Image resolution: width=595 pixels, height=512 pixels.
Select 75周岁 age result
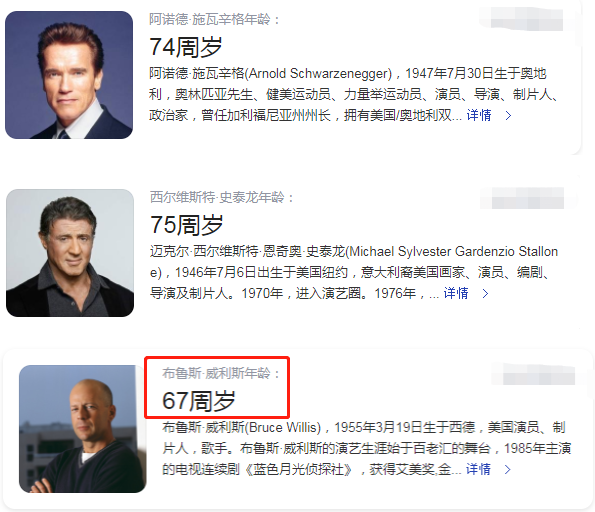186,225
